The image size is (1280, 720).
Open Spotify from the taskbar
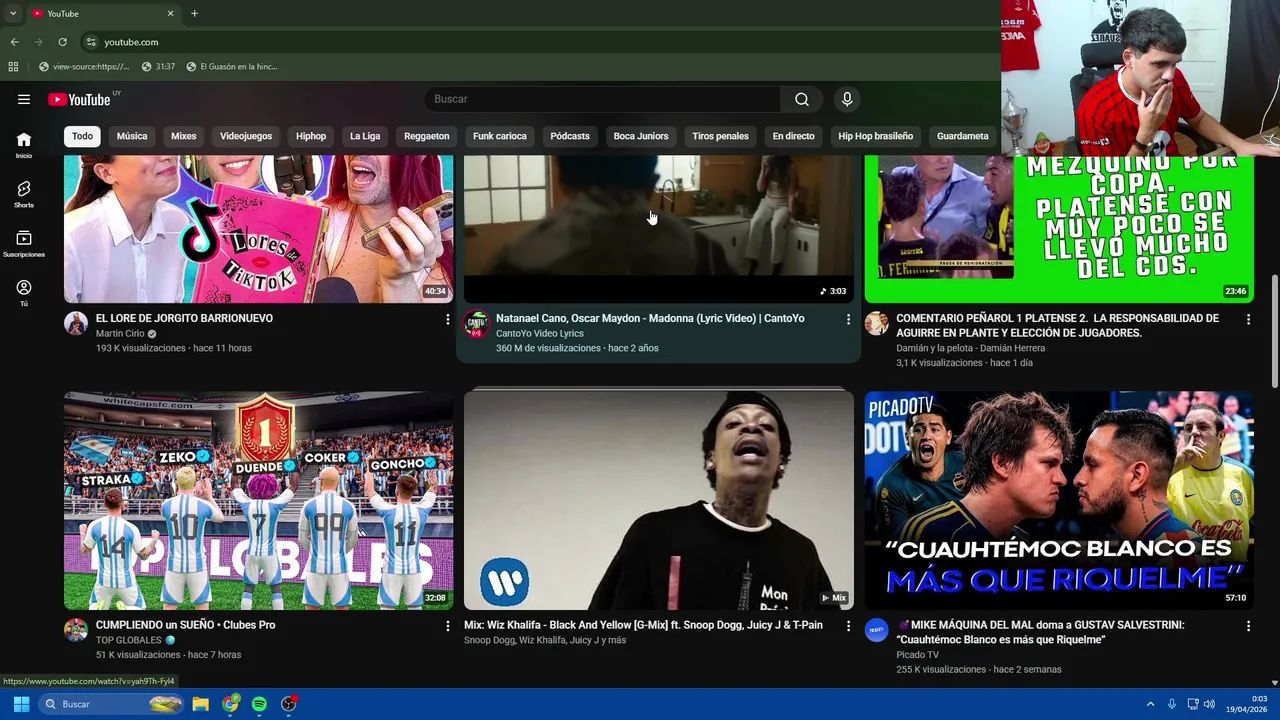[259, 704]
